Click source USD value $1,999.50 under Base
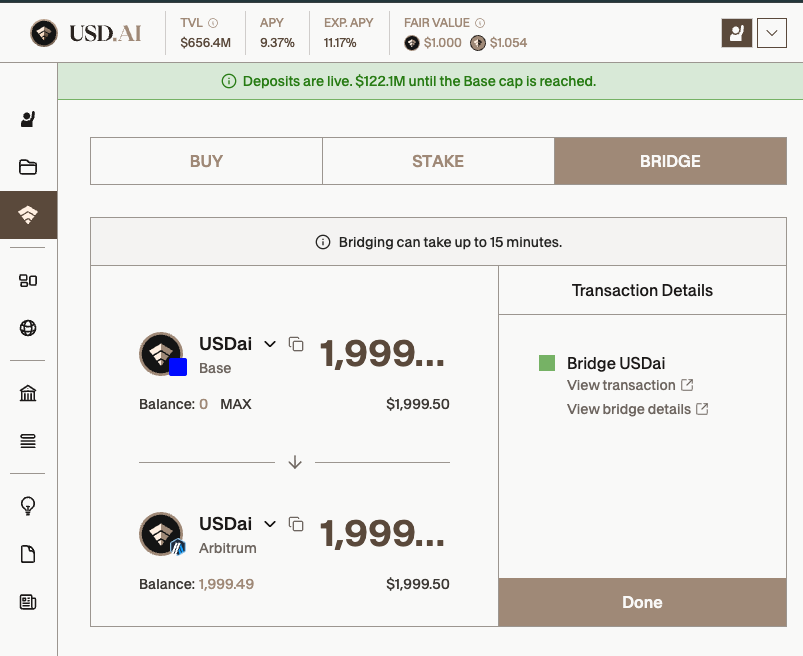 tap(418, 404)
